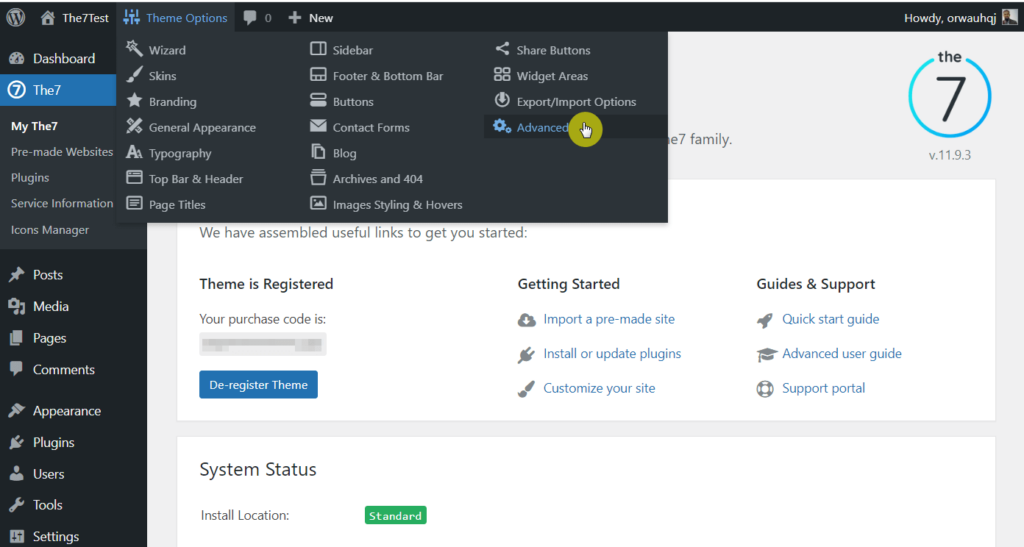This screenshot has height=547, width=1024.
Task: Open the Comments sidebar menu
Action: tap(63, 369)
